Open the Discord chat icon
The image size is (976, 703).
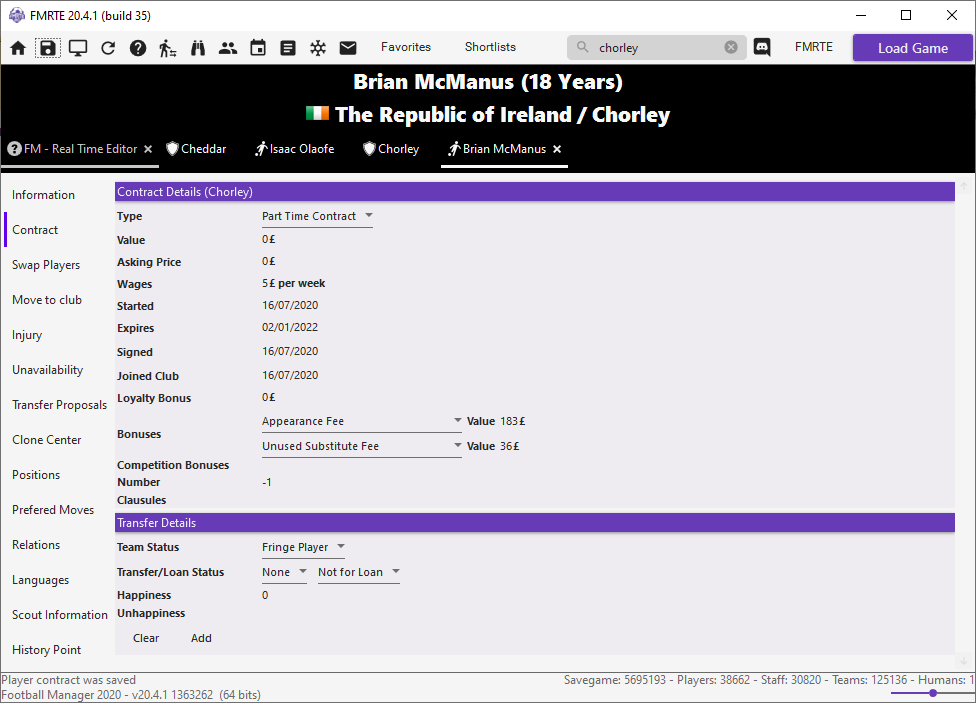click(x=762, y=47)
